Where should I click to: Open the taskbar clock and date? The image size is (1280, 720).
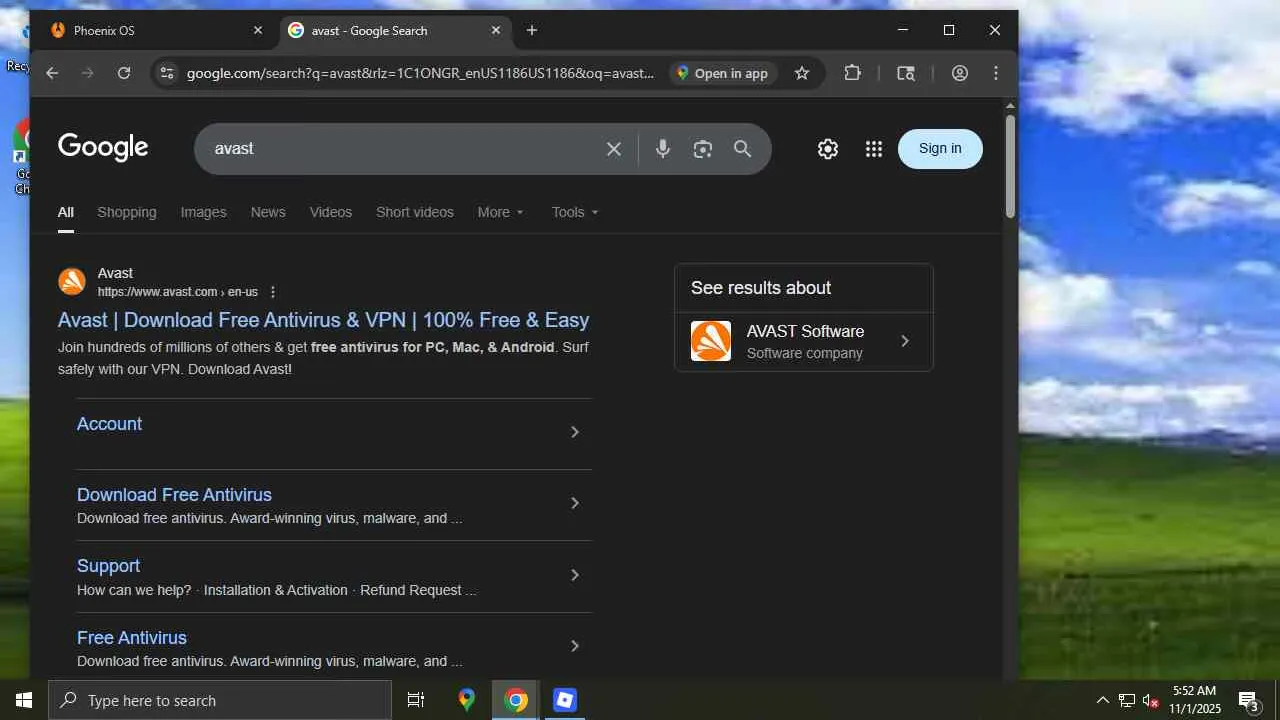pos(1195,700)
